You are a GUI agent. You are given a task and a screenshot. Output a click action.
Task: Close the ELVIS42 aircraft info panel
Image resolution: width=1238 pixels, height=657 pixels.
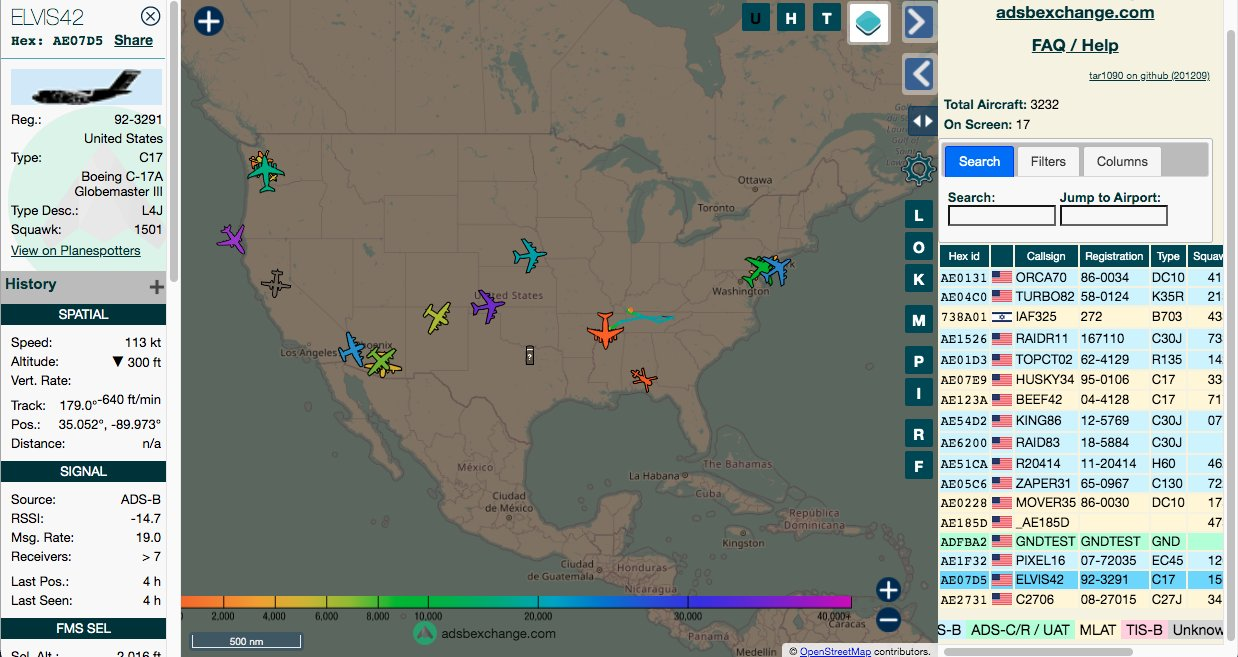pyautogui.click(x=150, y=16)
